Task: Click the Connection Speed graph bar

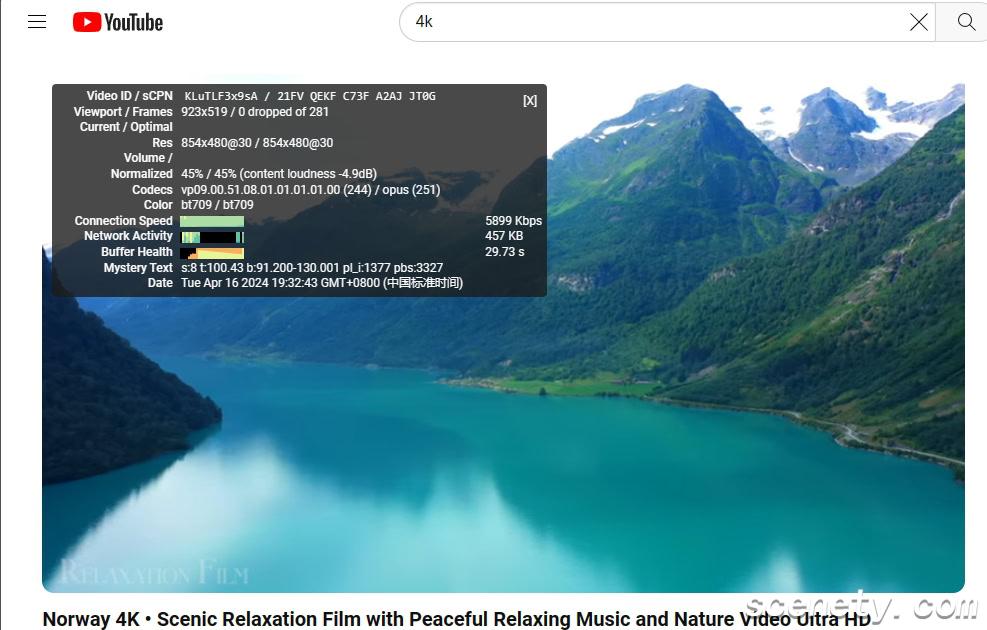Action: [212, 222]
